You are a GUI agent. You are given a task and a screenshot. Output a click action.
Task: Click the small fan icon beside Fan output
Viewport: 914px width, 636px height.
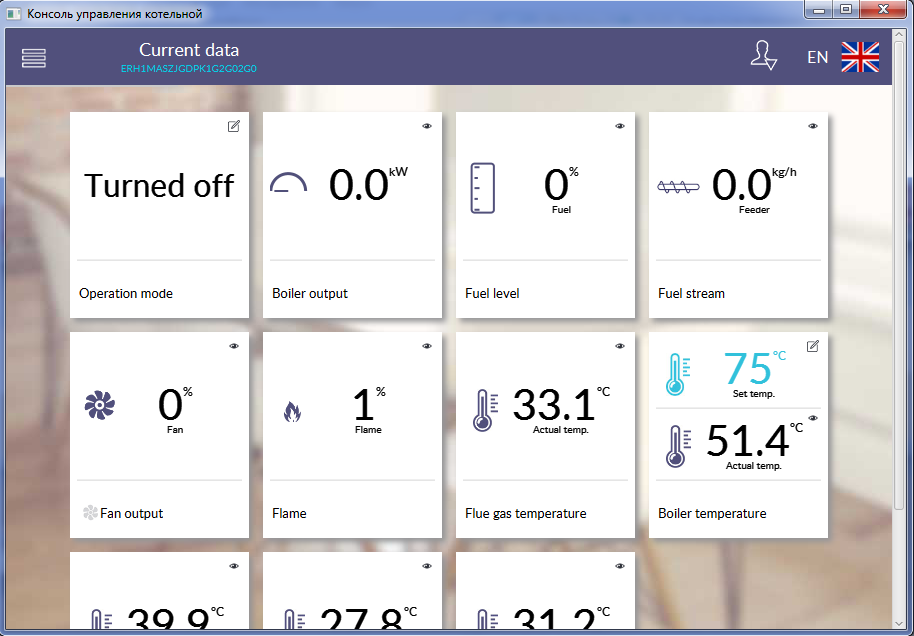(90, 513)
